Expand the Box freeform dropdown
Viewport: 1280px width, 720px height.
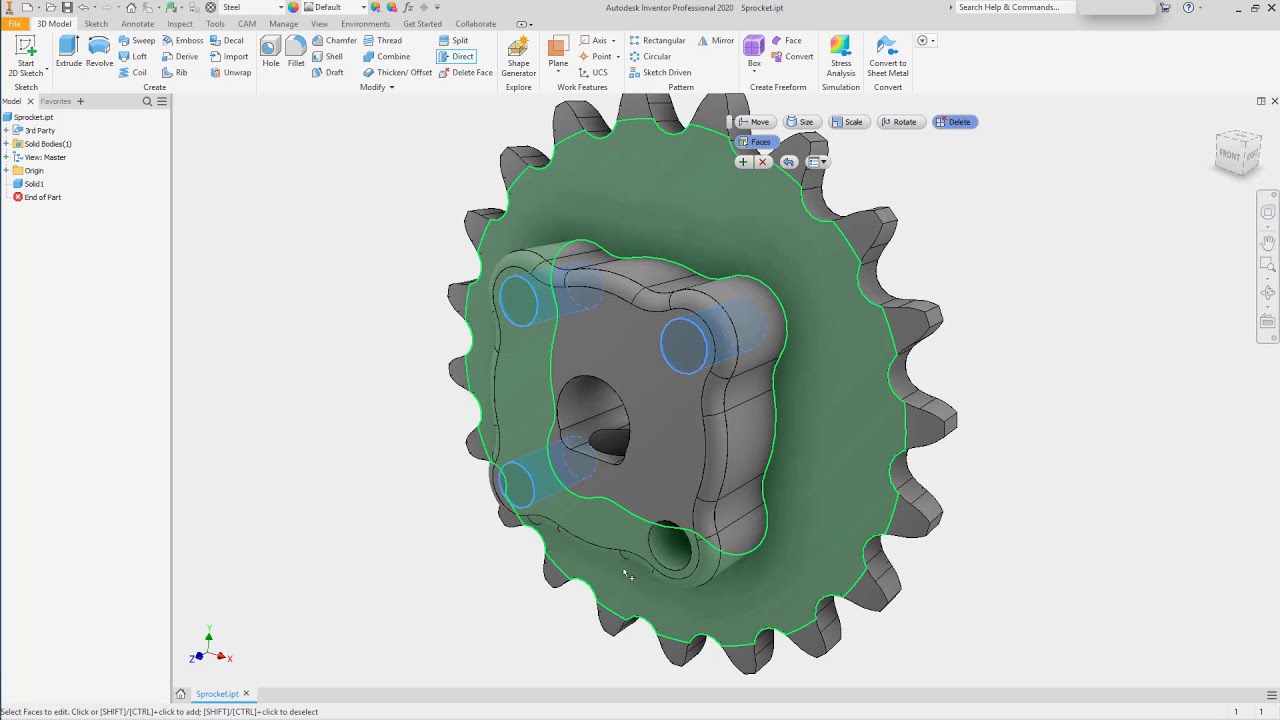(x=754, y=73)
